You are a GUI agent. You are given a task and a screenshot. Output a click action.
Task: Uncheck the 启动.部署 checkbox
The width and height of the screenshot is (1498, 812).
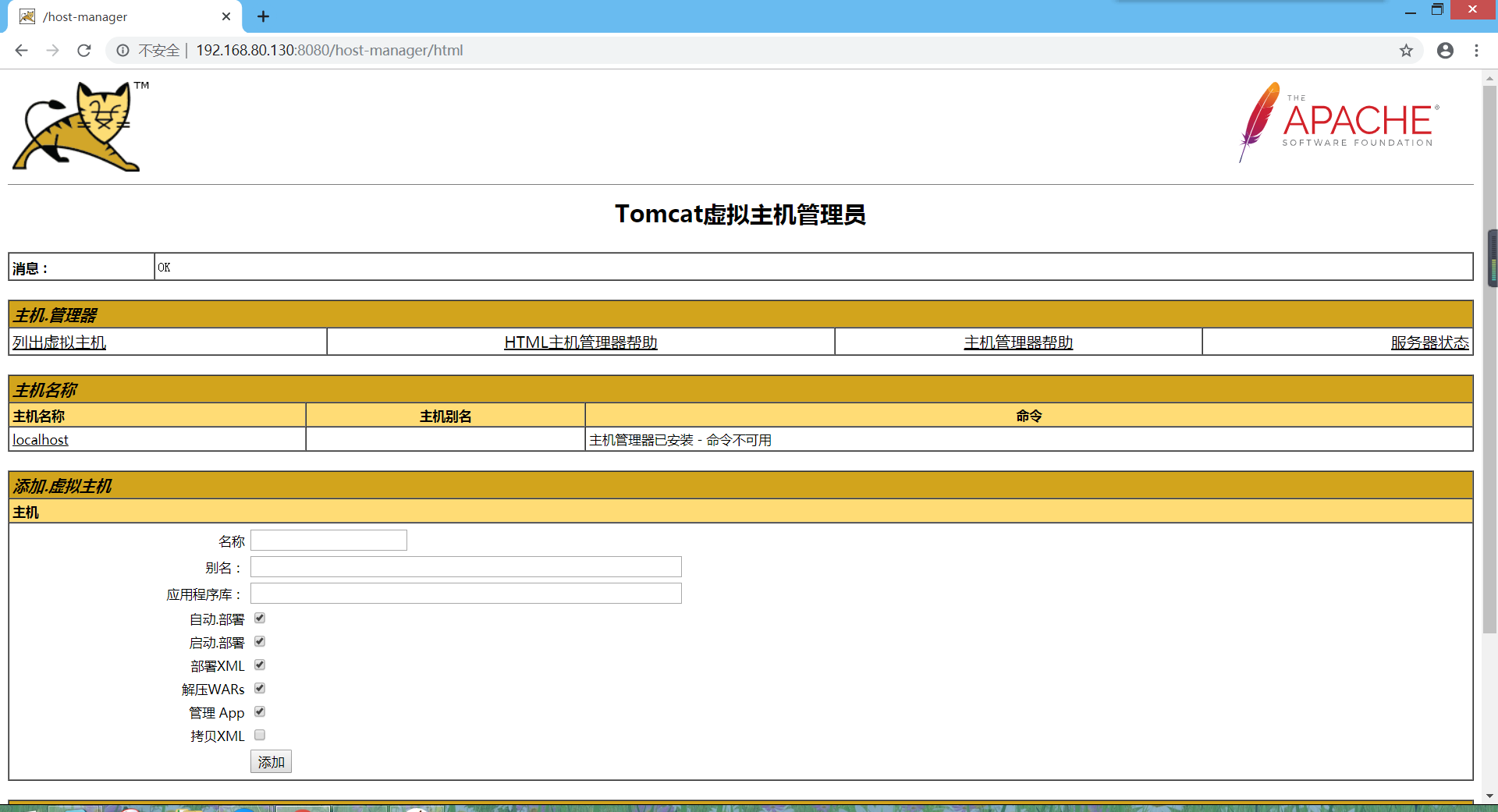click(260, 641)
